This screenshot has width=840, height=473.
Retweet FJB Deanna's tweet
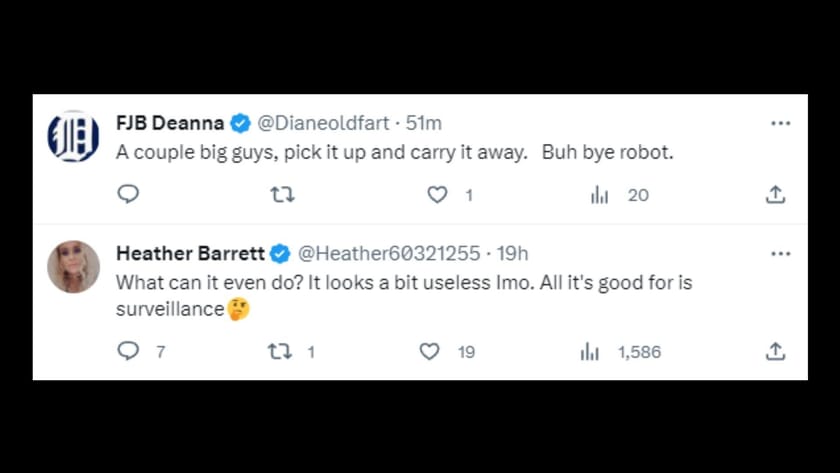pos(283,195)
